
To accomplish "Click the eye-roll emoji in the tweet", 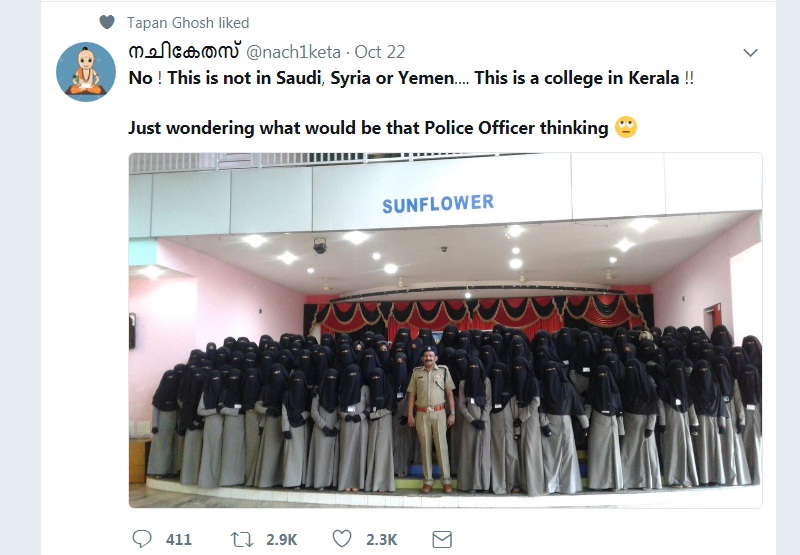I will [x=626, y=127].
